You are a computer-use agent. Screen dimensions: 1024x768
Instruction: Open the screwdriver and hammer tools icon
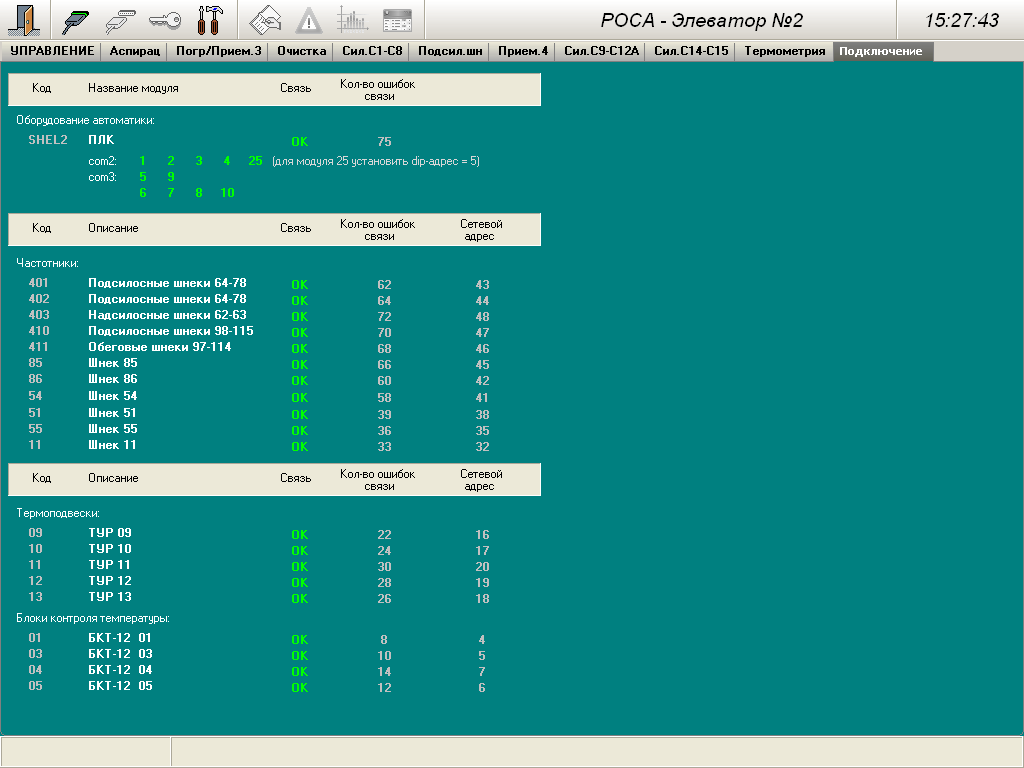(x=210, y=20)
